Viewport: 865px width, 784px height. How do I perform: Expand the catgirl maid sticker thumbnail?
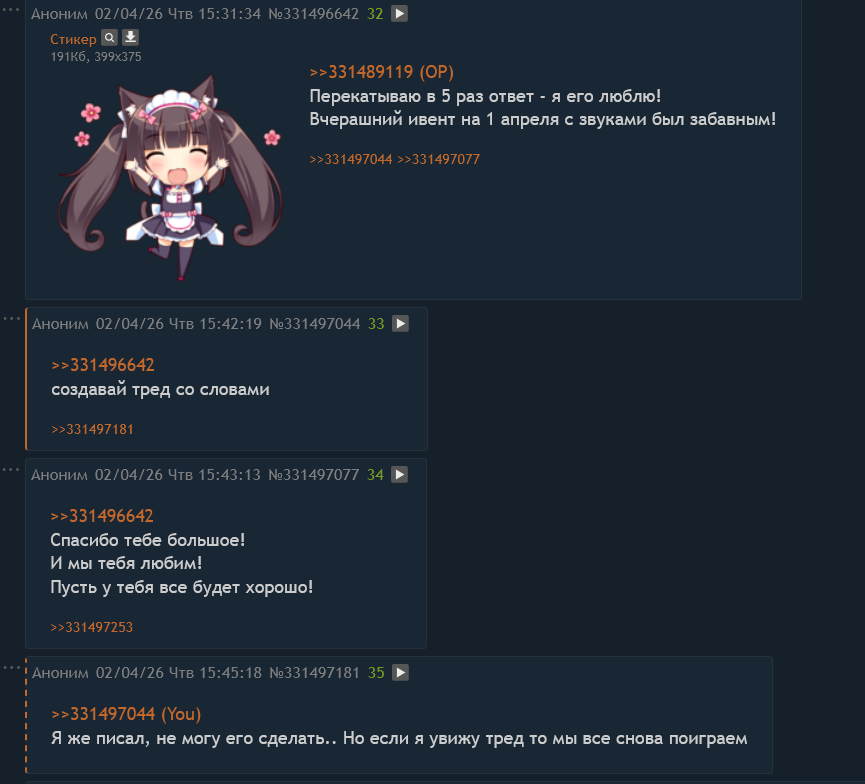pyautogui.click(x=170, y=177)
